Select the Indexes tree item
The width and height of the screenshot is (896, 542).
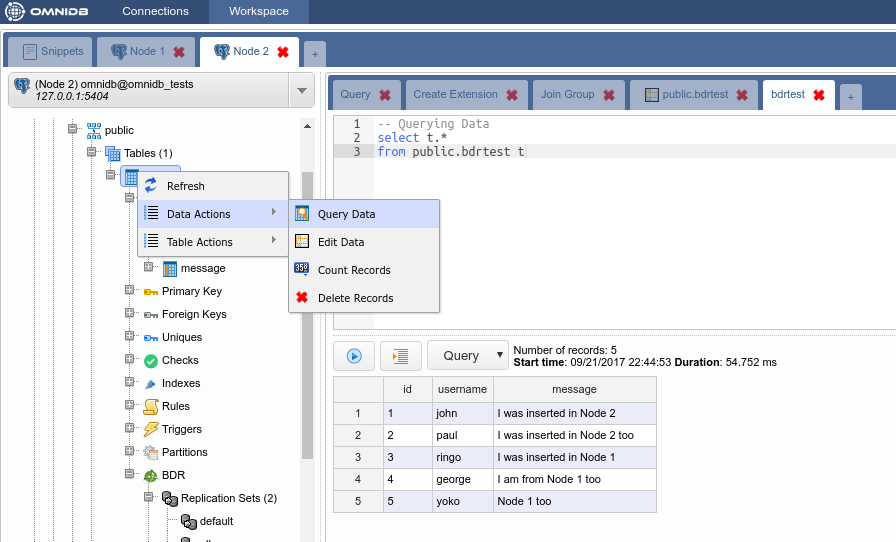181,383
